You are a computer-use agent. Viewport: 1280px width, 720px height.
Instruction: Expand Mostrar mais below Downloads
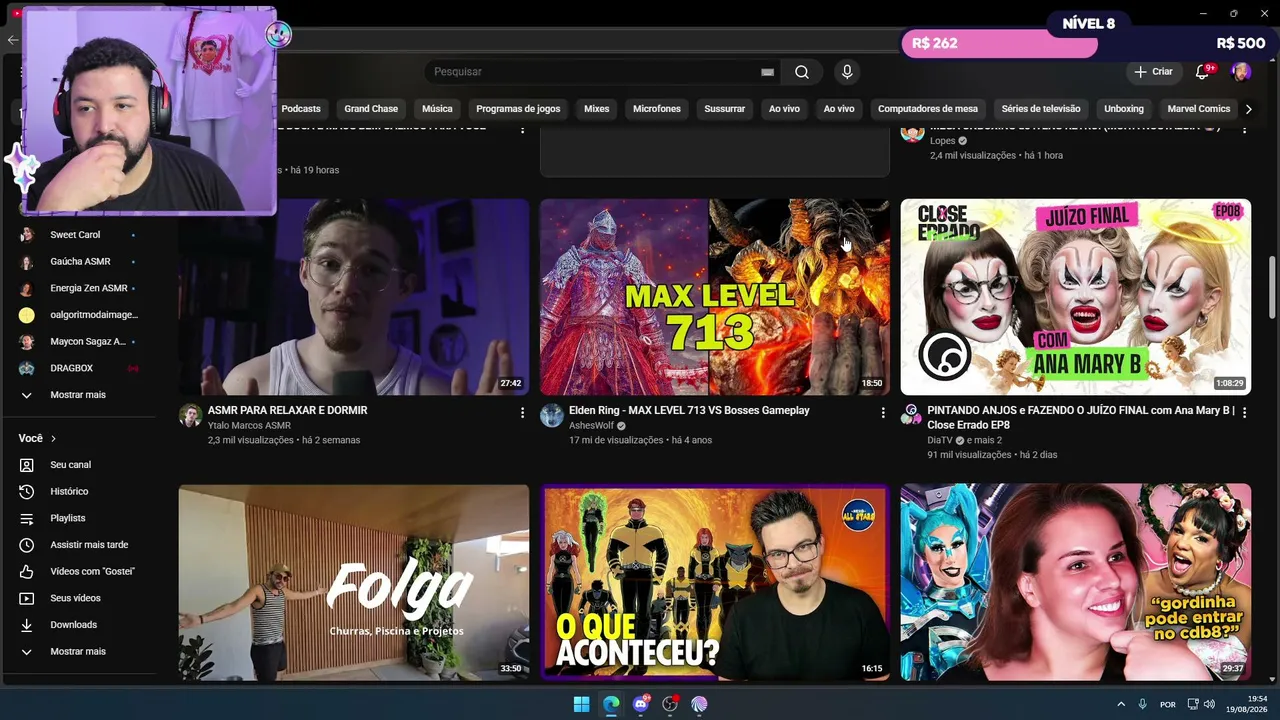click(80, 652)
